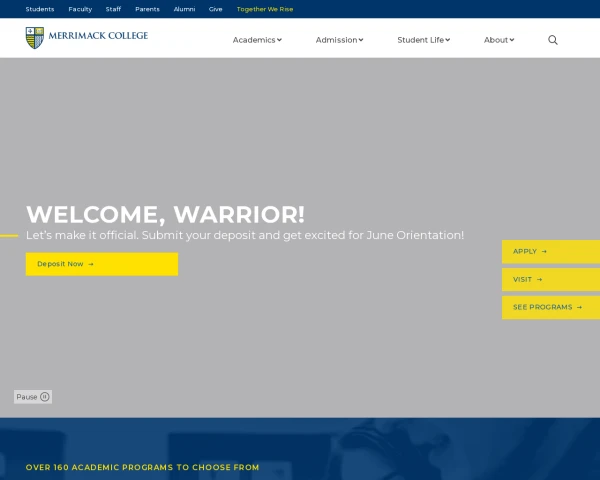This screenshot has width=600, height=480.
Task: Click the Deposit Now button
Action: click(x=102, y=264)
